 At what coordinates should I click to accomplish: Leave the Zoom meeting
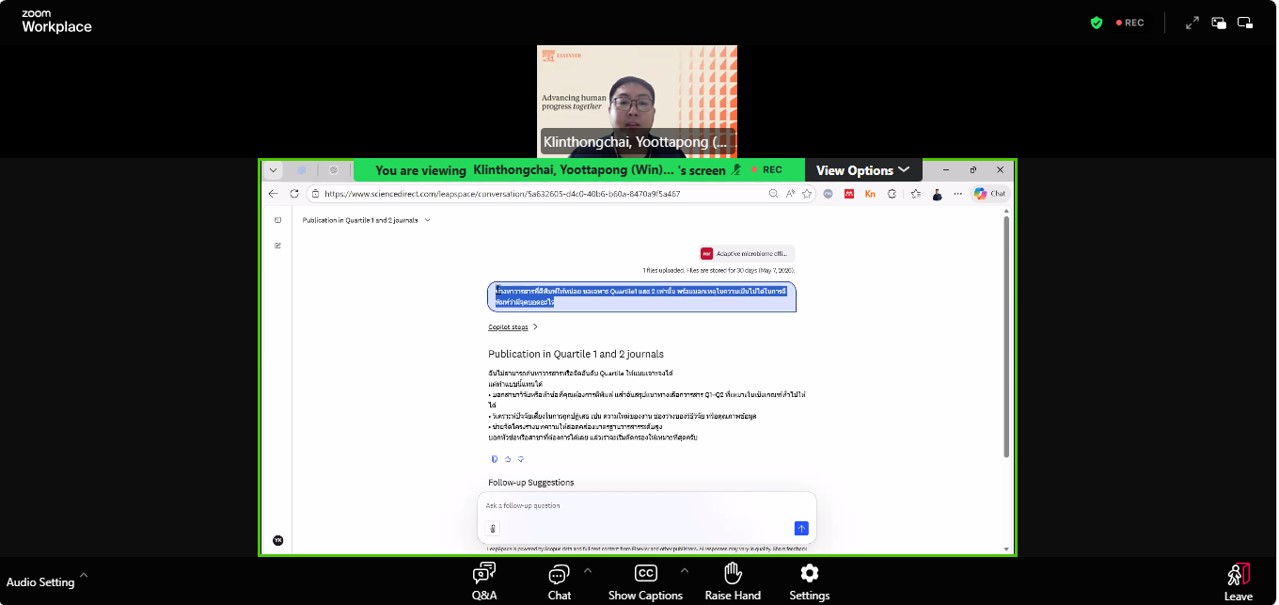point(1238,580)
